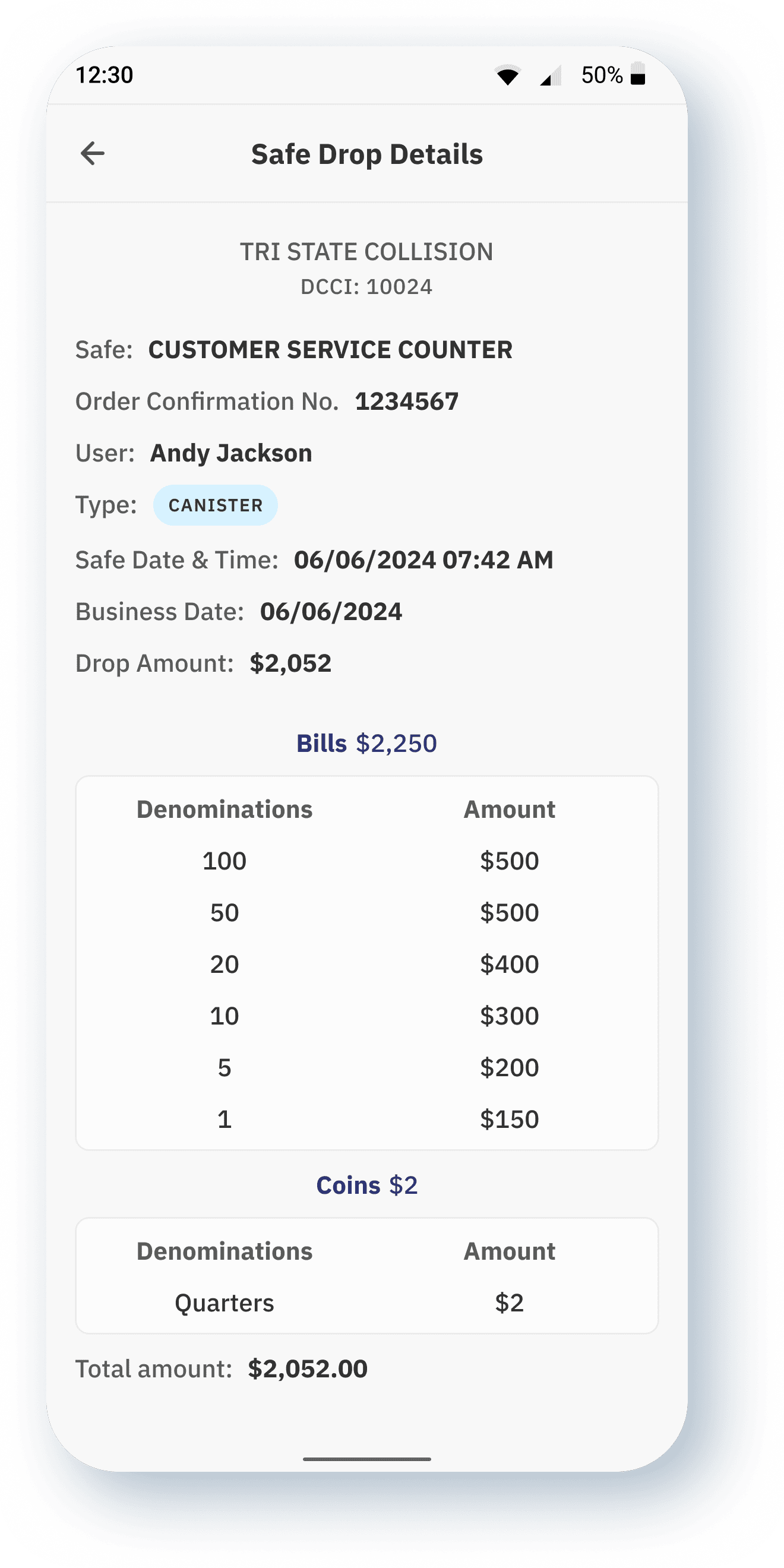Tap the Wi-Fi status icon

click(507, 75)
